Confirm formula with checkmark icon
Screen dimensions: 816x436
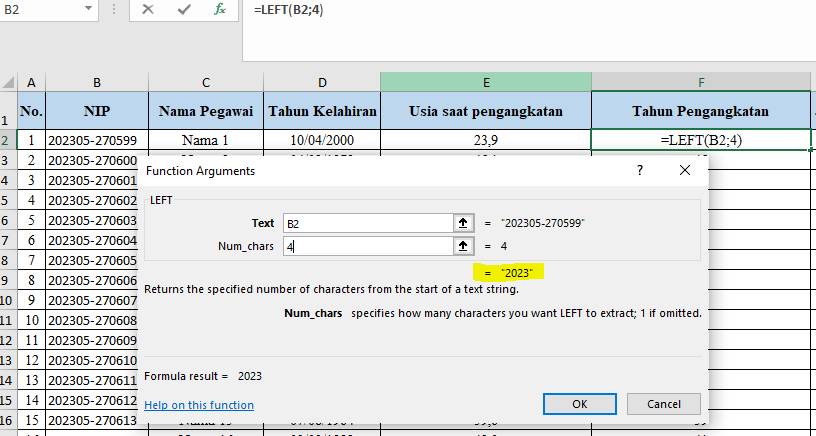click(184, 9)
